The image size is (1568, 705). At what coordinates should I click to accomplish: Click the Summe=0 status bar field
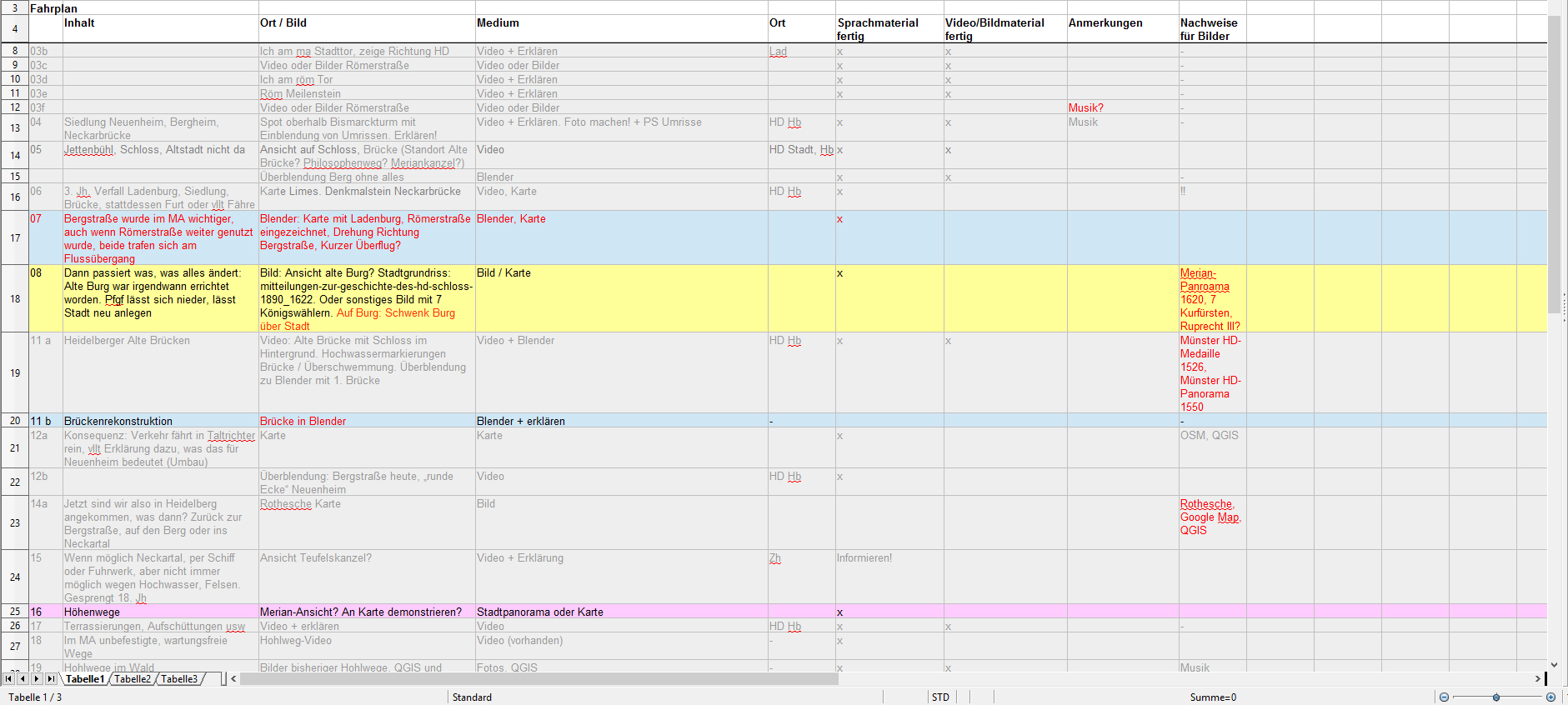(x=1213, y=697)
